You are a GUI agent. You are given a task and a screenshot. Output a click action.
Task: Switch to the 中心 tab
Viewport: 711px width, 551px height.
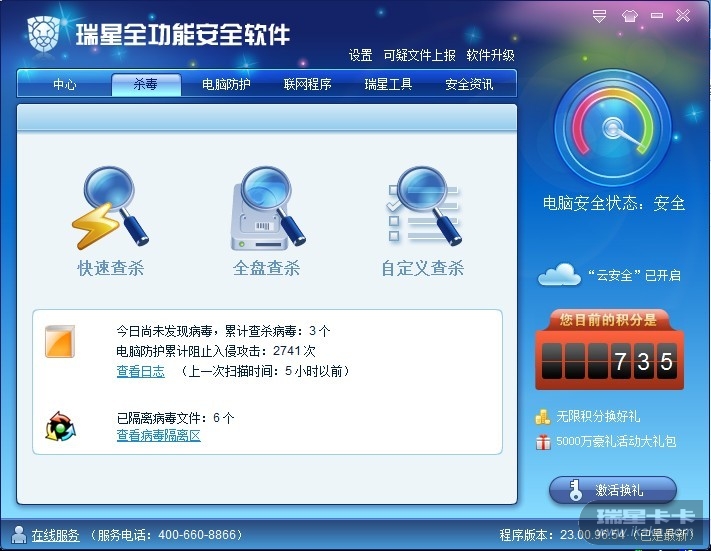click(x=64, y=84)
